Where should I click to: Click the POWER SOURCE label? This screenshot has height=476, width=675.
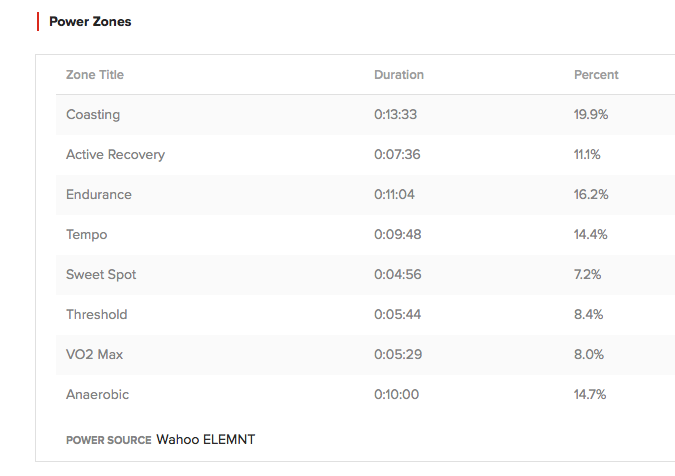click(108, 440)
